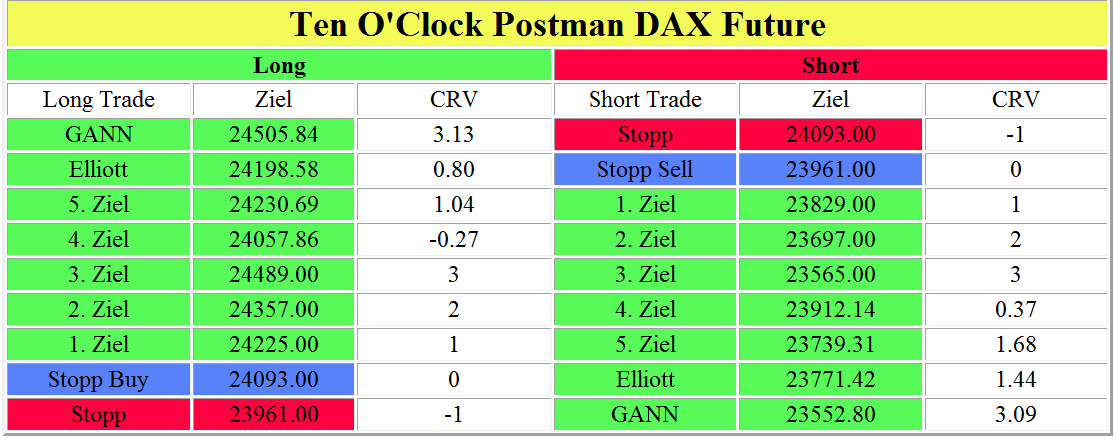Image resolution: width=1116 pixels, height=441 pixels.
Task: Click the target value 24357.00
Action: [x=273, y=310]
